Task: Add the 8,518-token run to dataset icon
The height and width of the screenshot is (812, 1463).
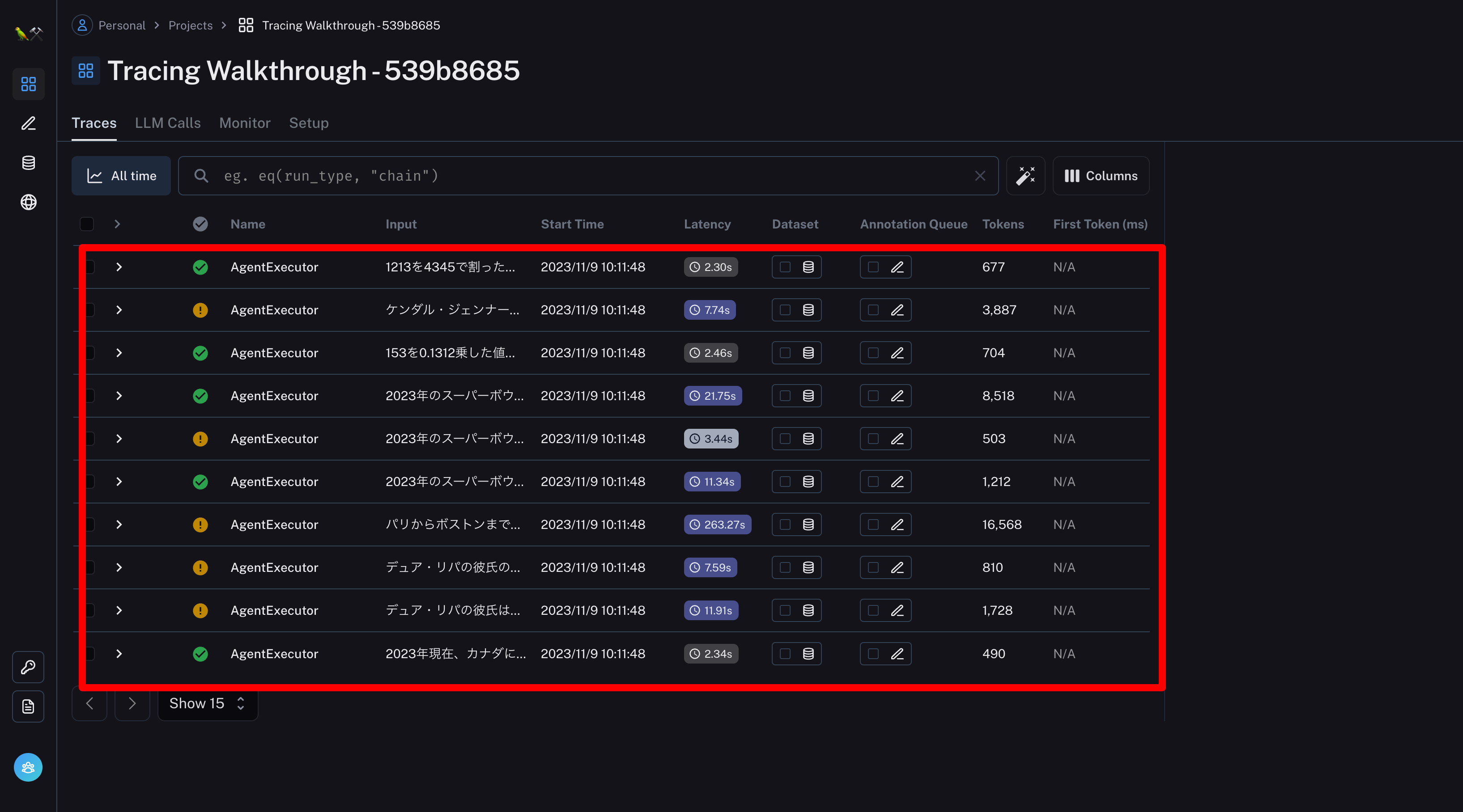Action: pyautogui.click(x=808, y=396)
